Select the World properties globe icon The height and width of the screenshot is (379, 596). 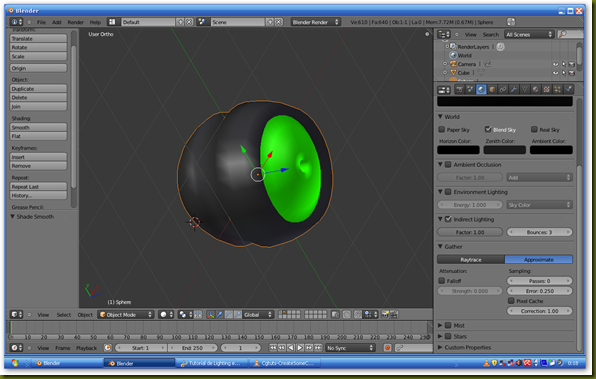(x=481, y=90)
